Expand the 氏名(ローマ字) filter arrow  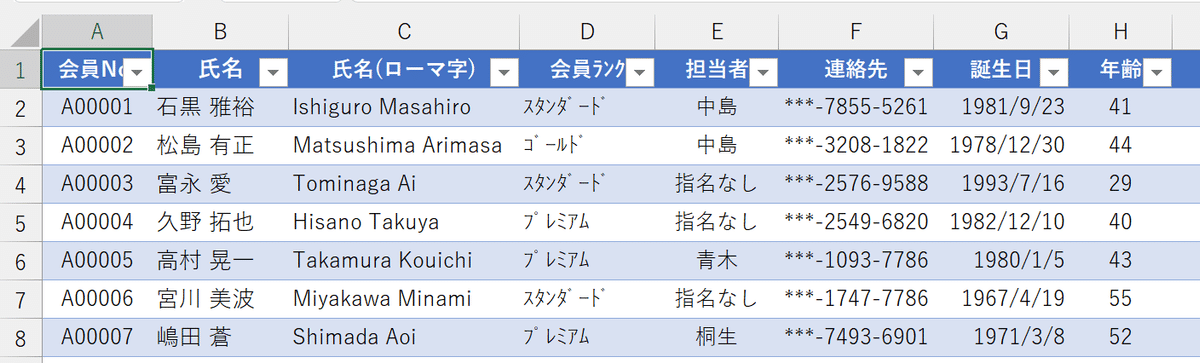tap(507, 72)
